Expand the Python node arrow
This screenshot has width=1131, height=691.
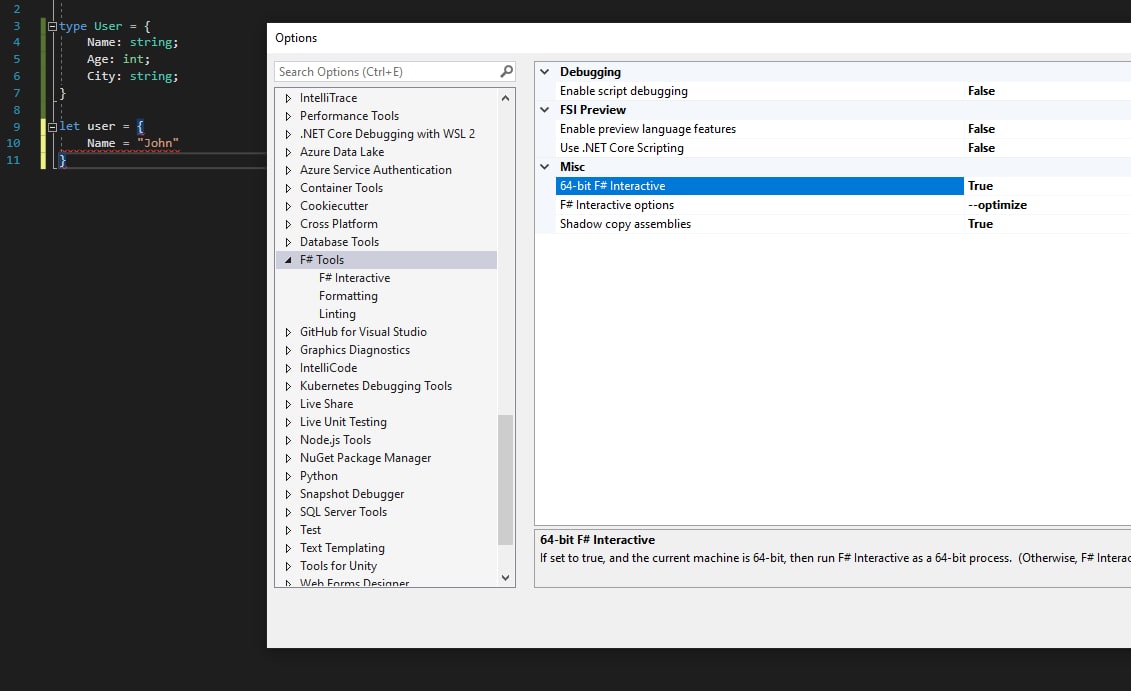(x=289, y=476)
